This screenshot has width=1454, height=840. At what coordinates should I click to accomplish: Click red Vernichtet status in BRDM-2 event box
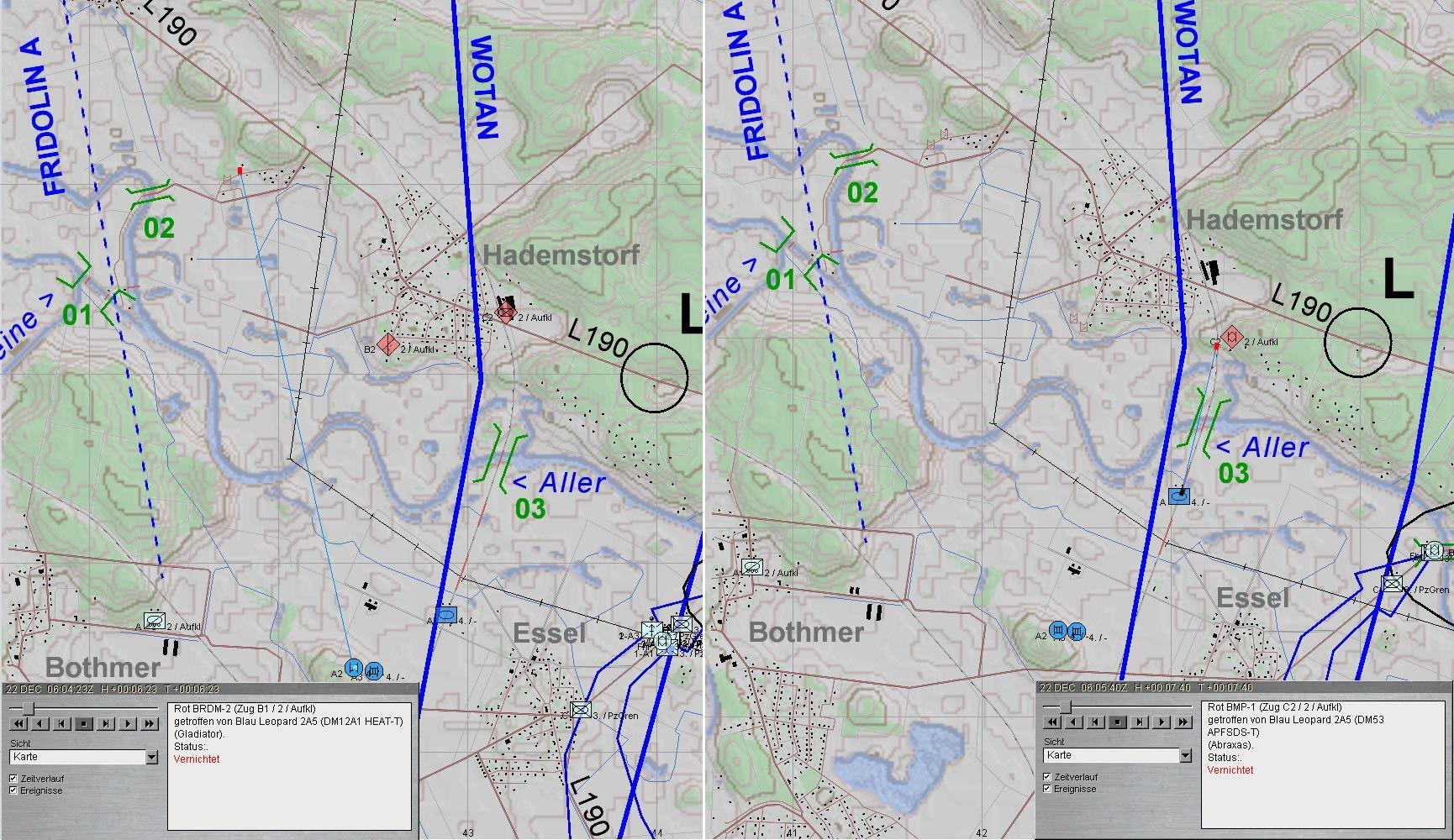(197, 759)
